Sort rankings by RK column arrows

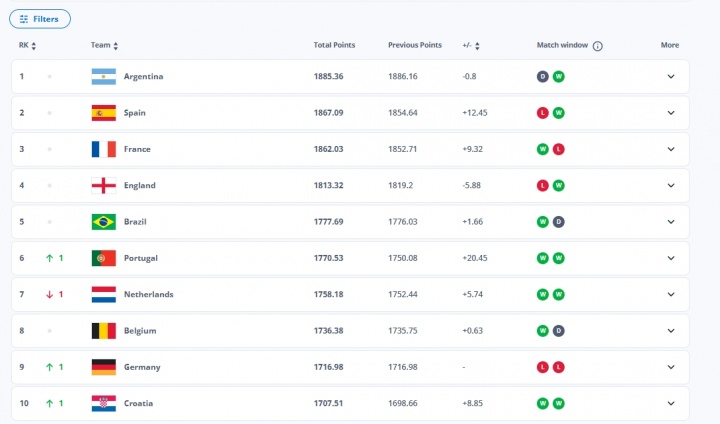[x=34, y=46]
